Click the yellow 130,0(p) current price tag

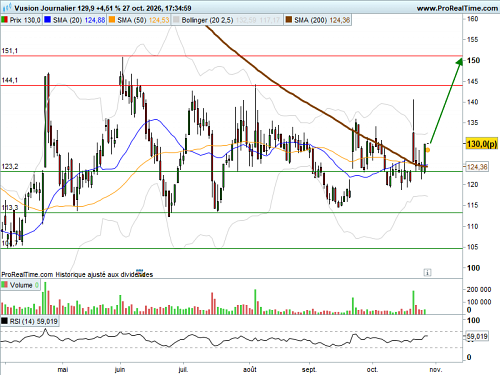pos(482,144)
